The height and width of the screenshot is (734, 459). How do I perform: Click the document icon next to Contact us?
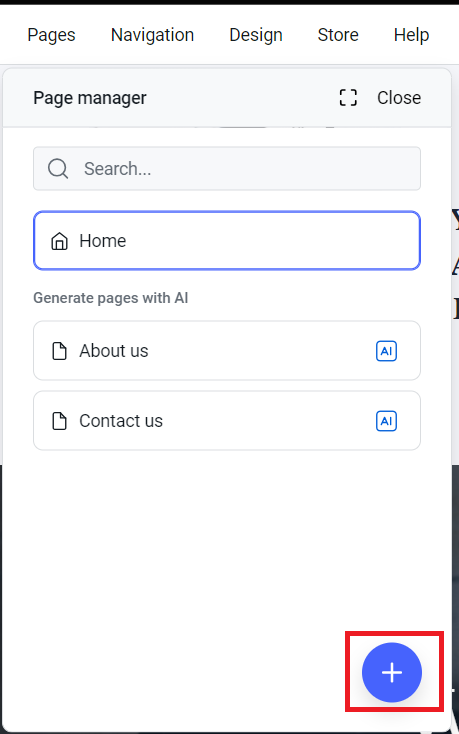point(59,421)
